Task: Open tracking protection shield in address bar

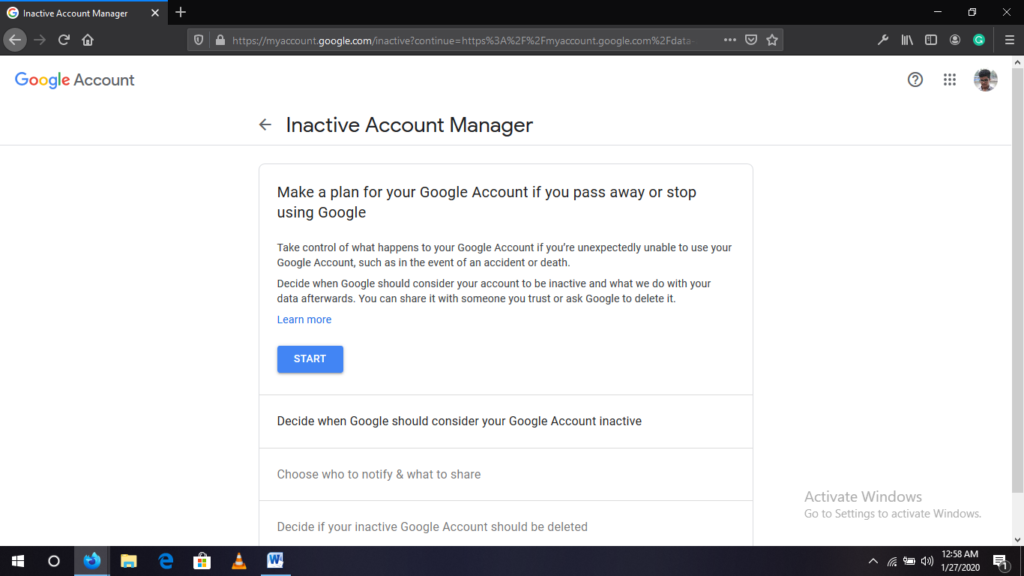Action: point(199,40)
